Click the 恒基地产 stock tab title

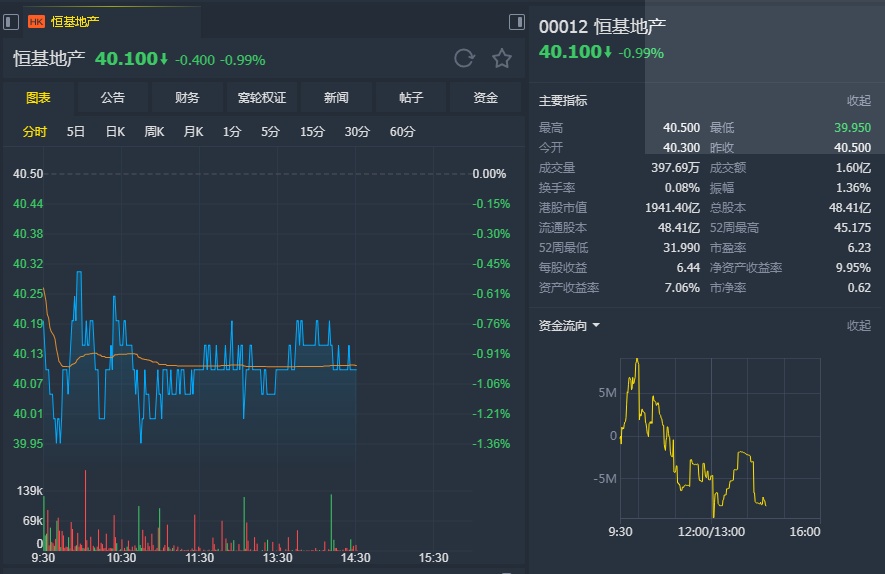point(75,21)
